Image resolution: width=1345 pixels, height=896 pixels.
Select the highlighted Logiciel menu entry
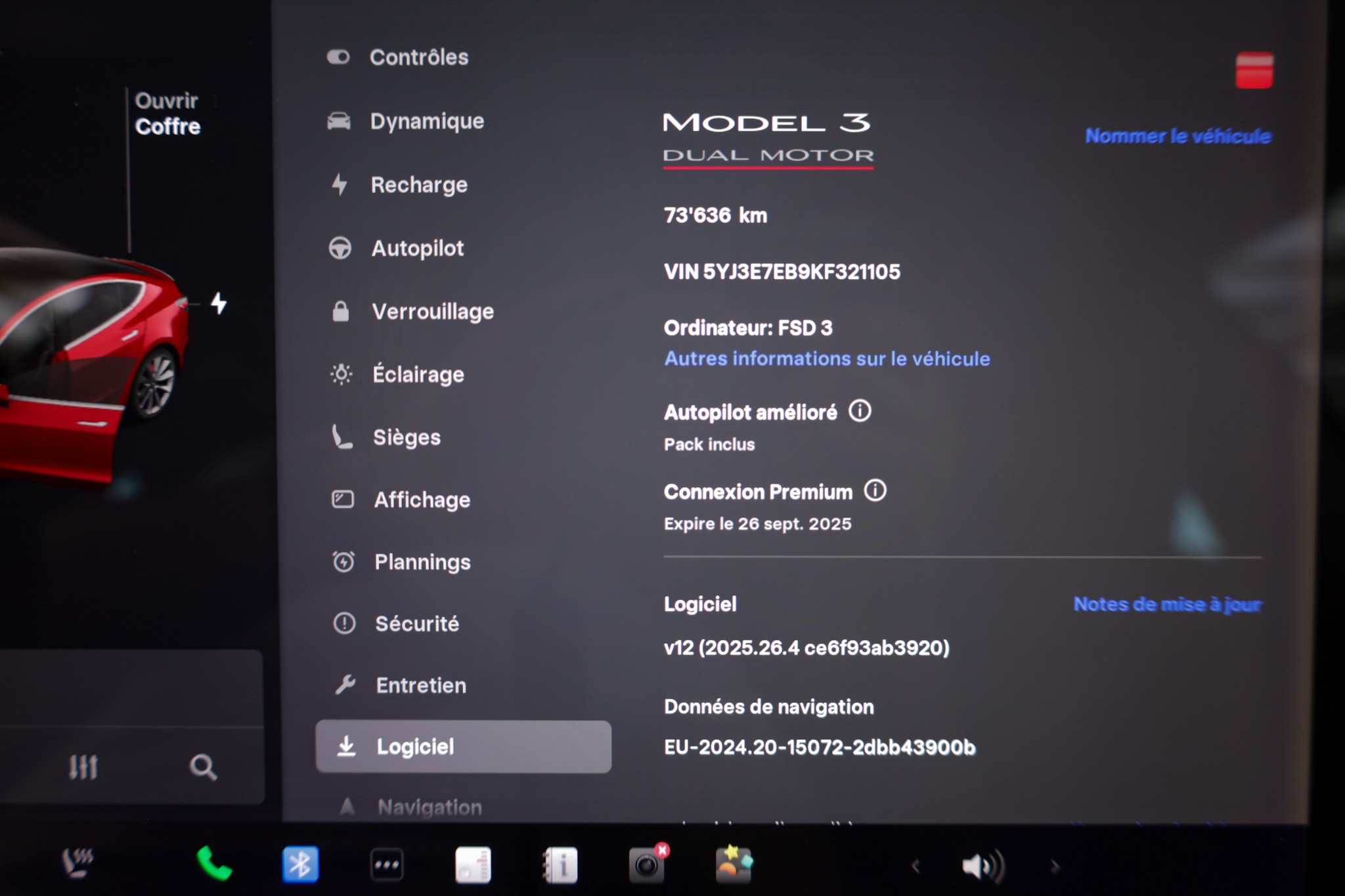point(464,746)
